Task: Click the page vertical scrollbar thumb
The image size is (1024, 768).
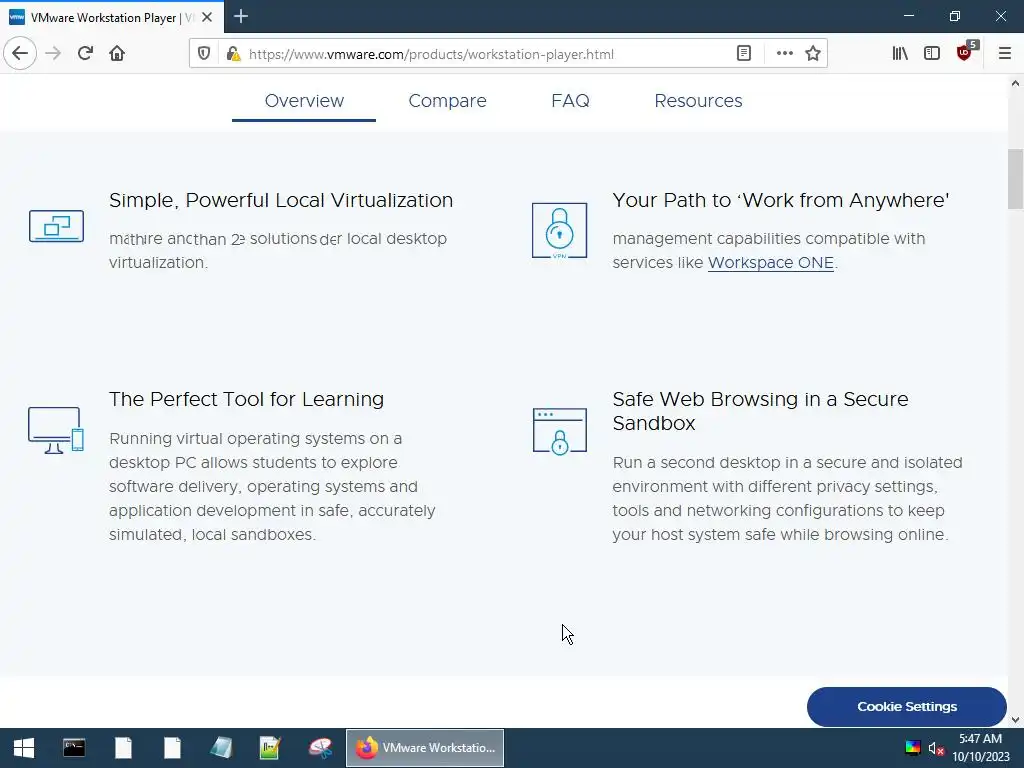Action: tap(1015, 179)
